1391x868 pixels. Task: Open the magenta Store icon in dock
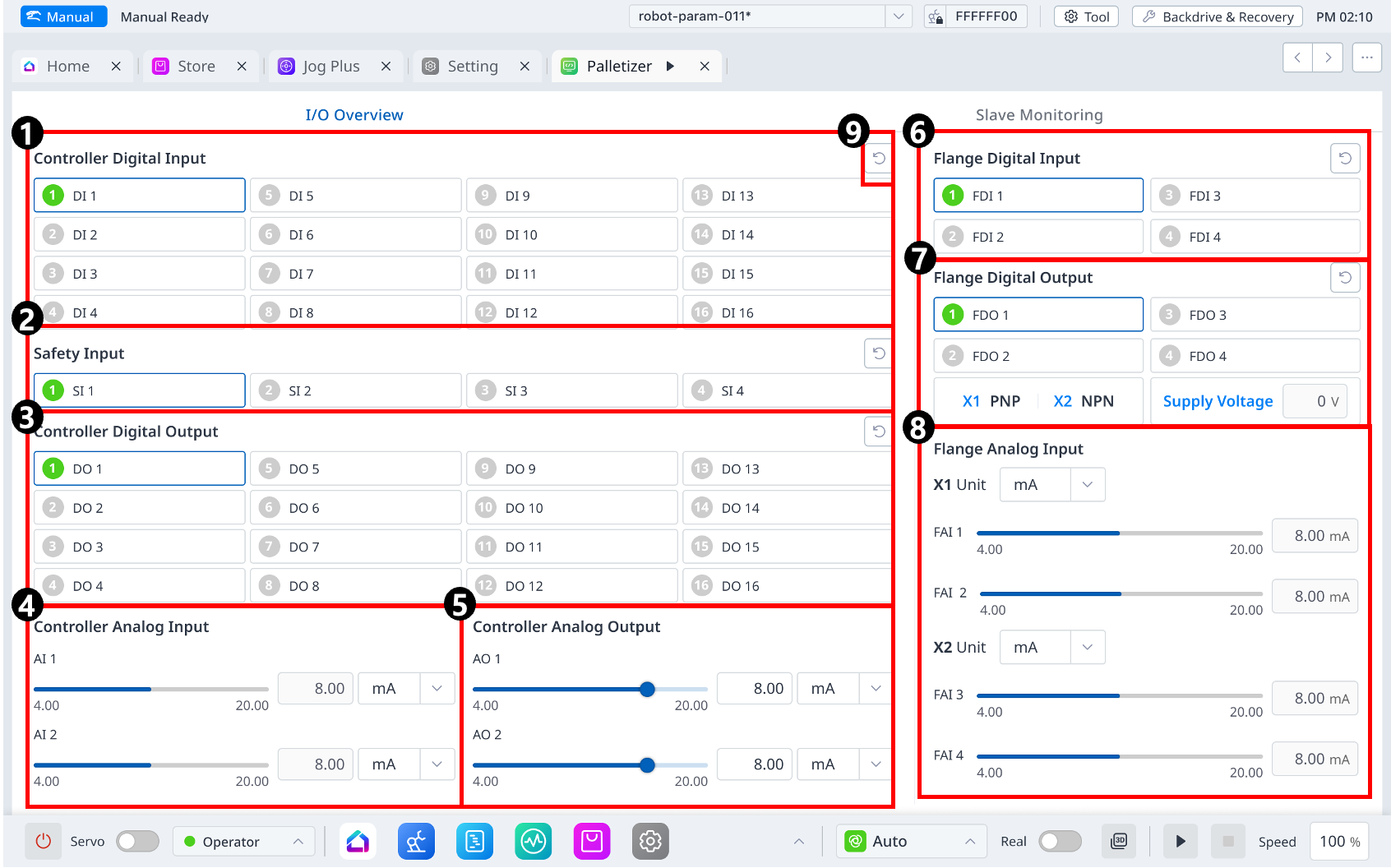pos(592,841)
